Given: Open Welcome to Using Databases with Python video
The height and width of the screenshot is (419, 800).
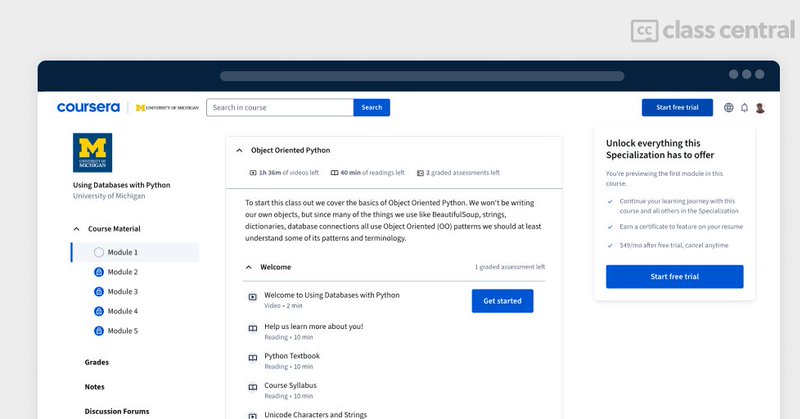Looking at the screenshot, I should point(332,295).
